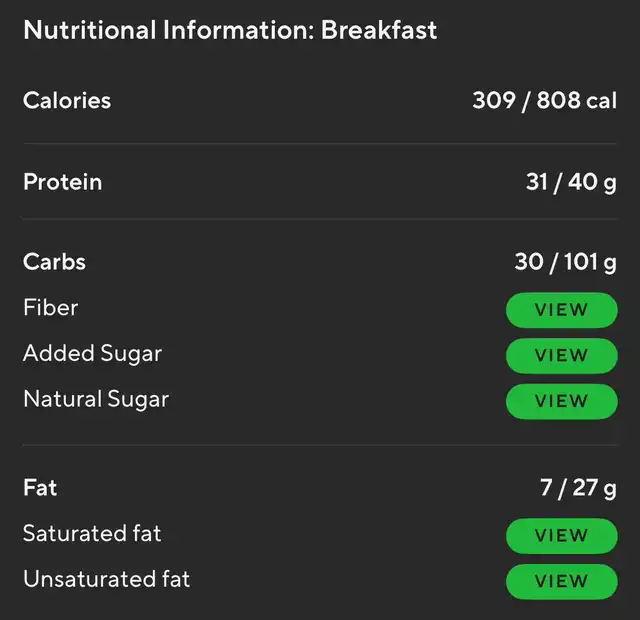Image resolution: width=640 pixels, height=620 pixels.
Task: Click the Nutritional Information: Breakfast title
Action: pyautogui.click(x=230, y=30)
